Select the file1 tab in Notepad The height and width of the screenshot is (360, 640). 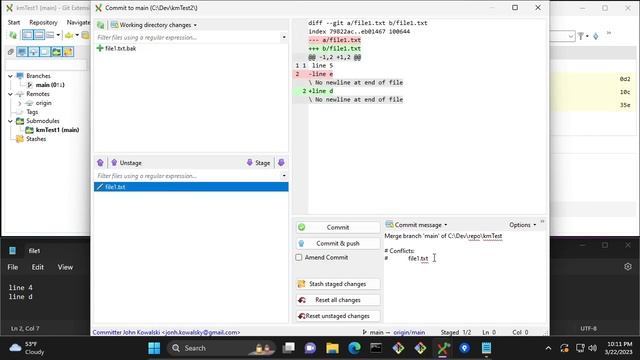[34, 251]
